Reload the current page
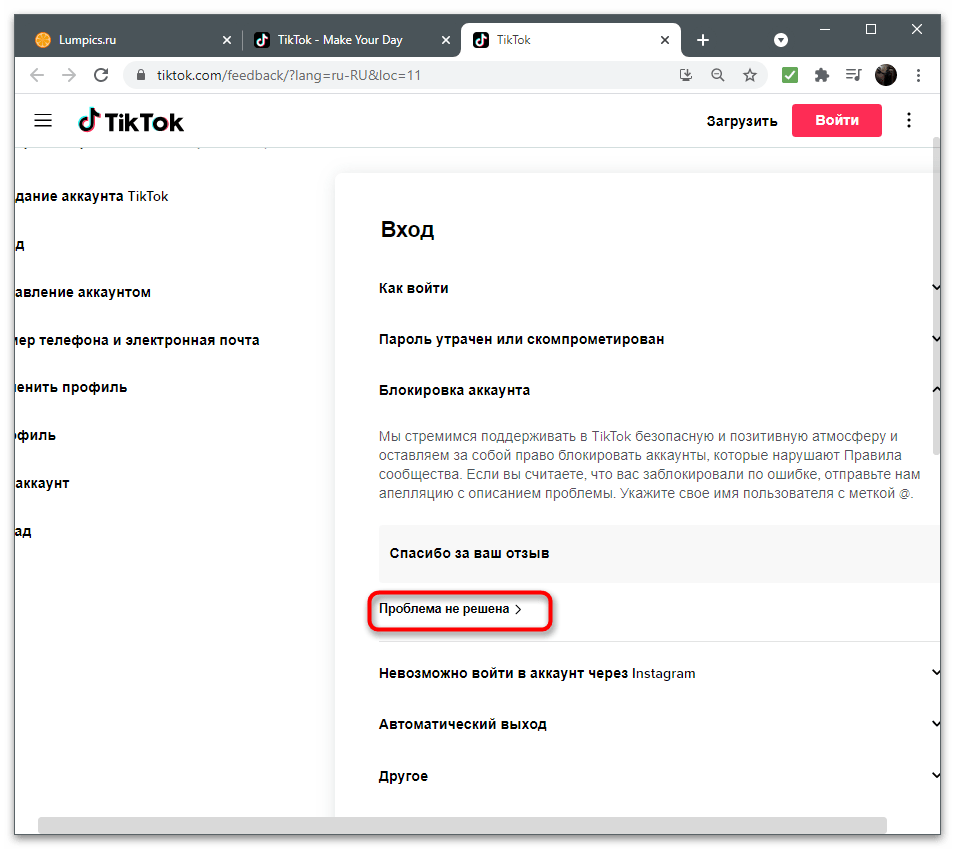 click(101, 75)
